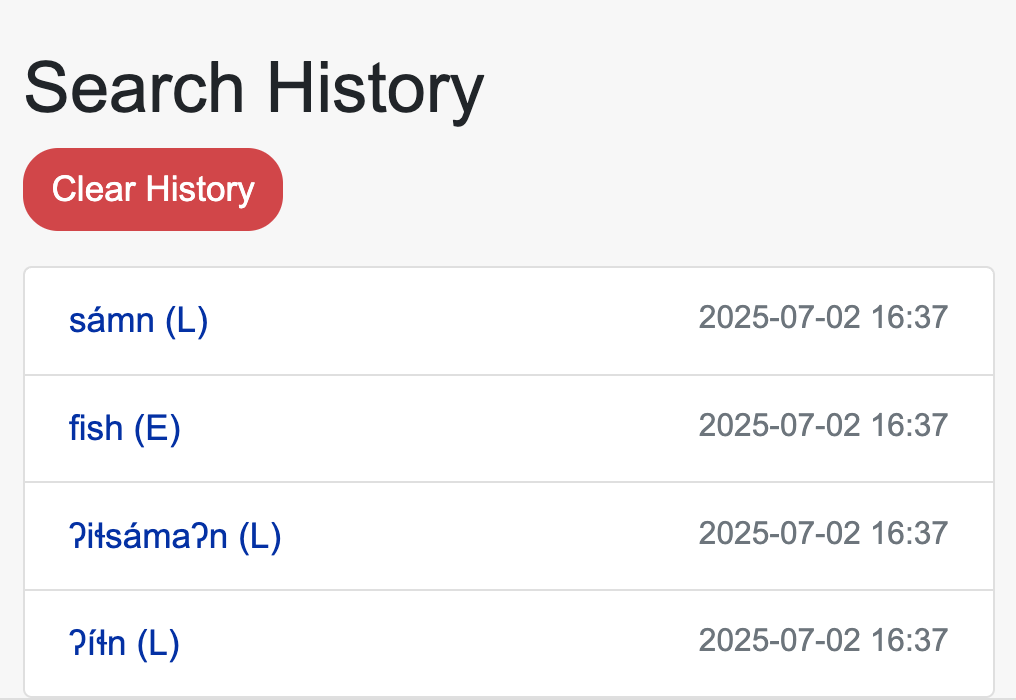The image size is (1016, 700).
Task: Click the 16:37 time beside fish (E)
Action: [x=909, y=425]
